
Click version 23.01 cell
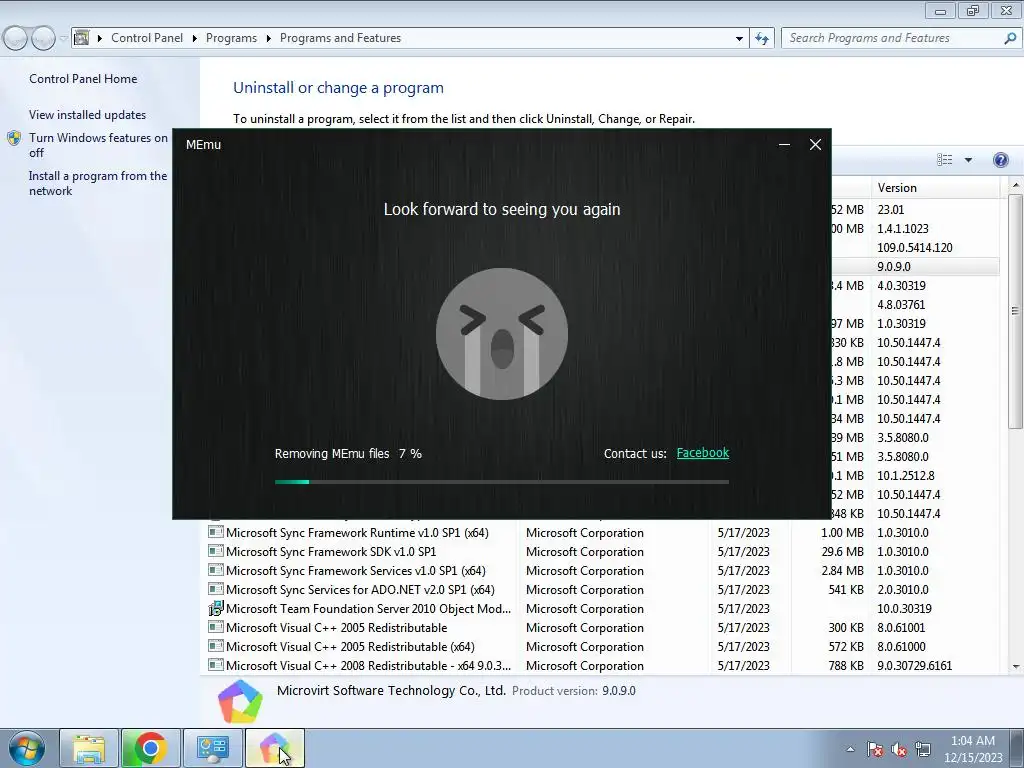(x=890, y=210)
